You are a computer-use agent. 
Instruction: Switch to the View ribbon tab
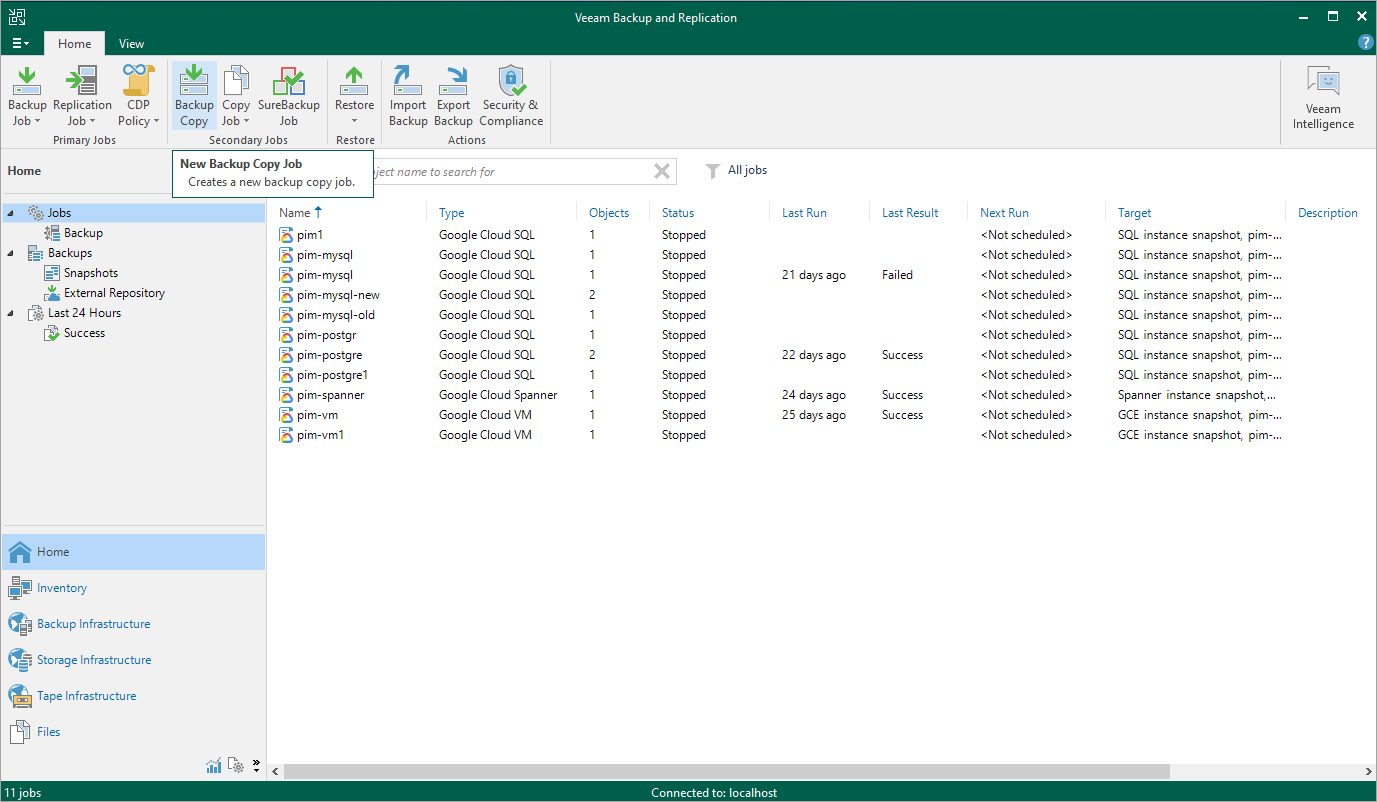point(131,44)
